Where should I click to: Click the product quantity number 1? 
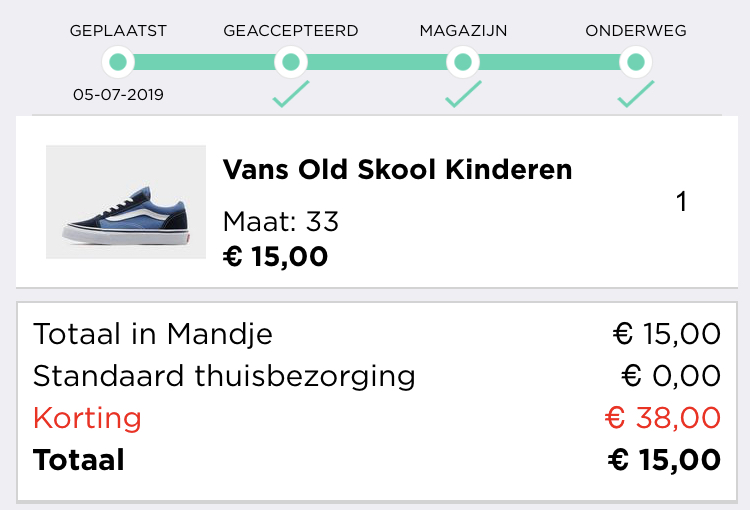coord(682,202)
